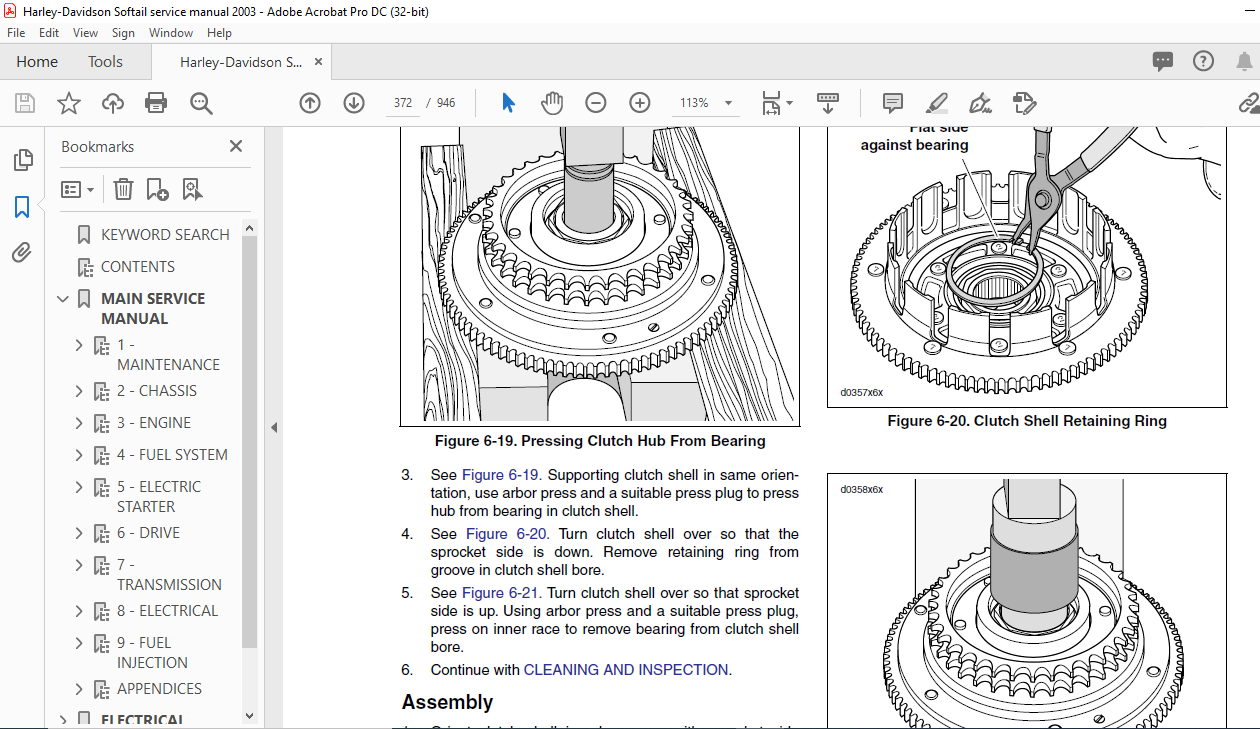
Task: Open the CONTENTS bookmark
Action: click(x=138, y=267)
